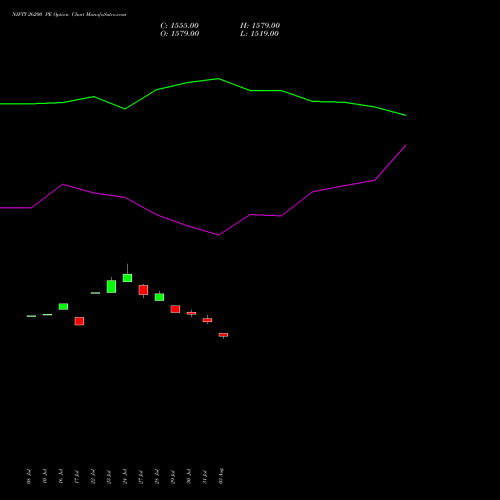Screen dimensions: 500x500
Task: Select the green candle above 23 Jul
Action: point(111,286)
